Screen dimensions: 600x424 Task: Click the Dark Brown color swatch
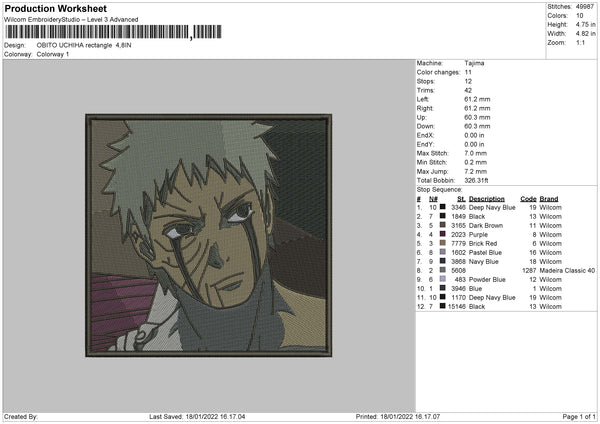[x=442, y=225]
